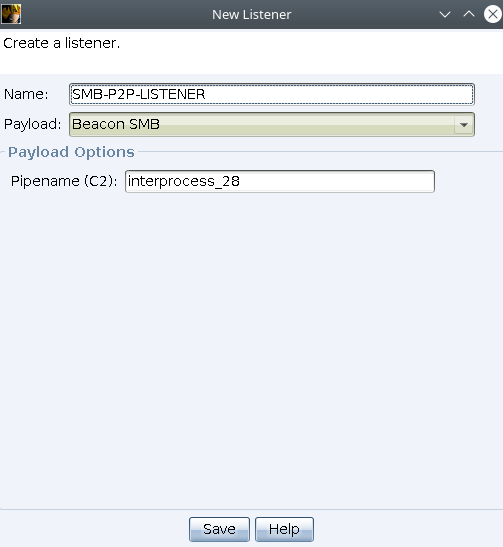Viewport: 503px width, 547px height.
Task: Click the 'Name:' label
Action: (x=26, y=94)
